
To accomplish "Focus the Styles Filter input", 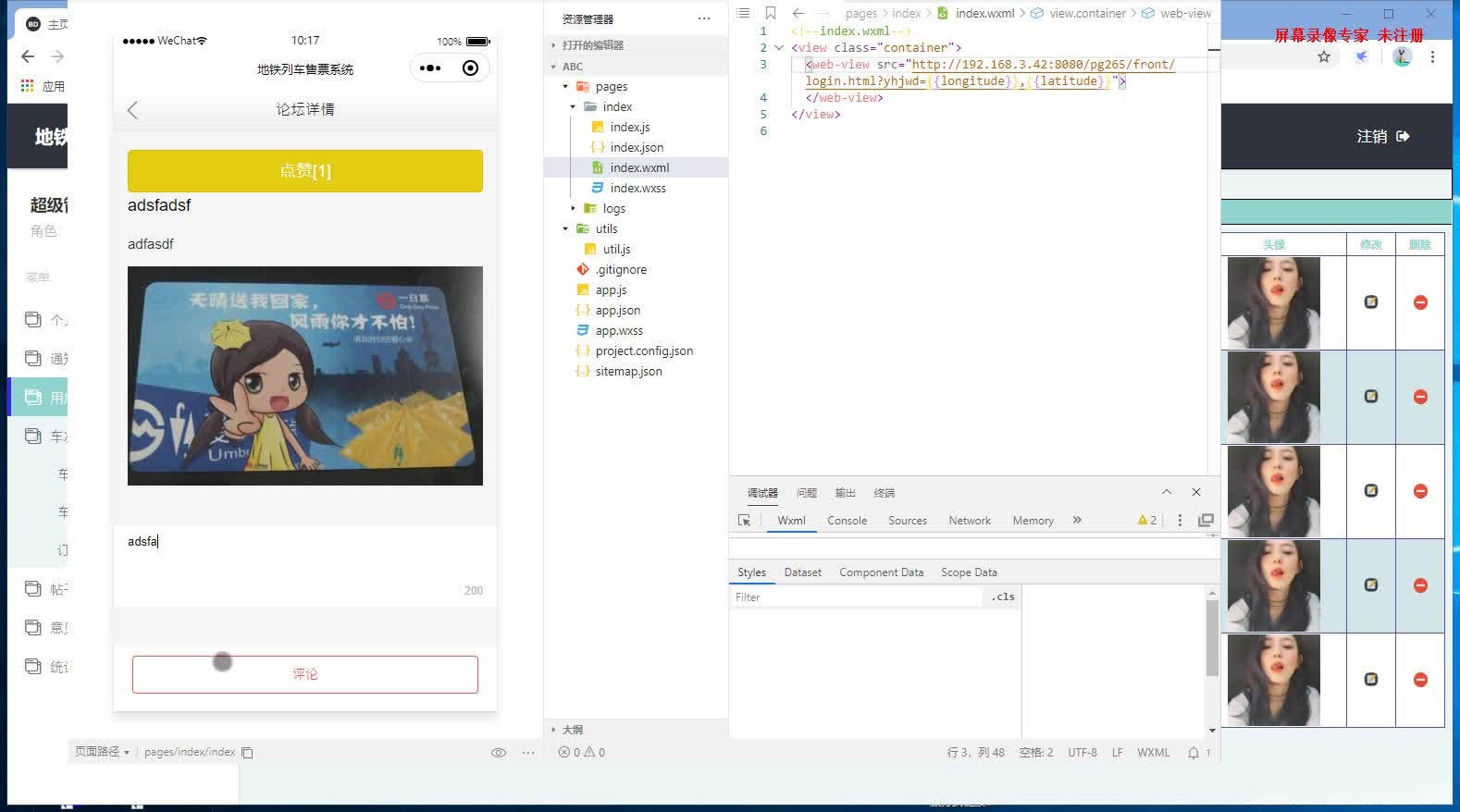I will point(857,597).
